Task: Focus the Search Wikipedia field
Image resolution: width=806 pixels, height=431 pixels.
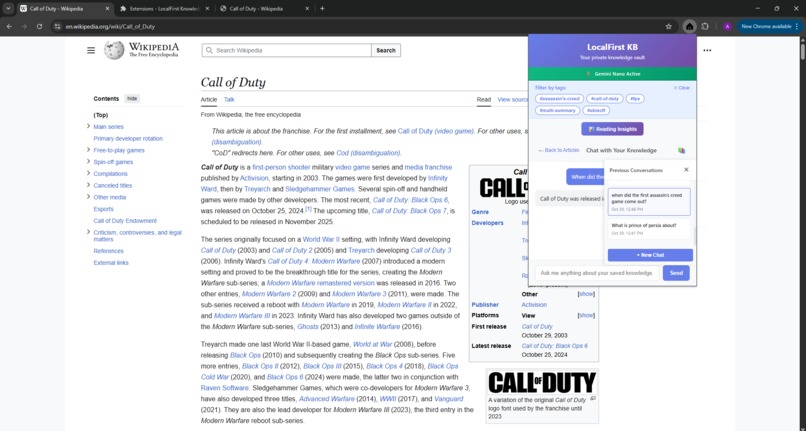Action: [x=286, y=50]
